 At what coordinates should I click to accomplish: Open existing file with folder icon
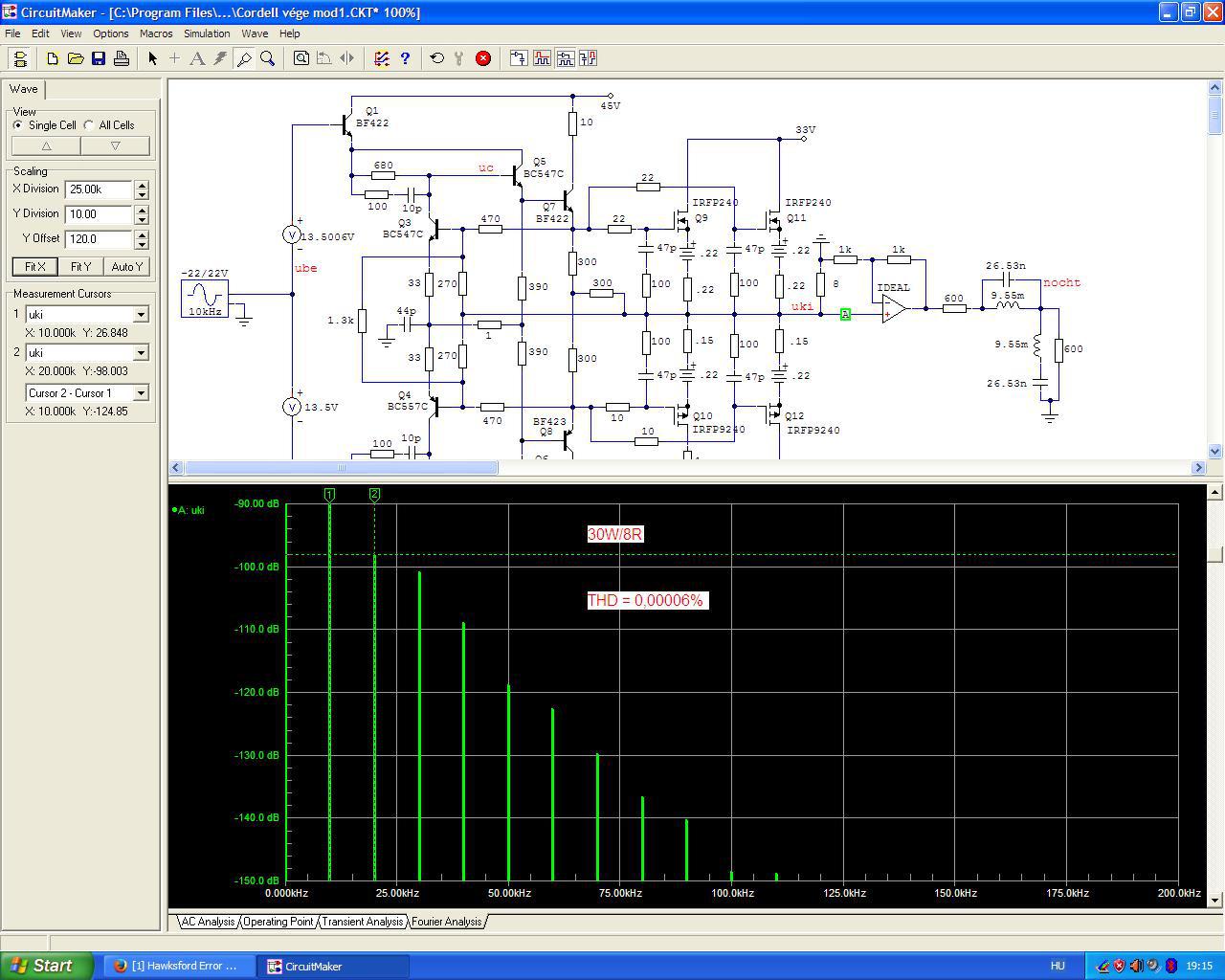[76, 58]
